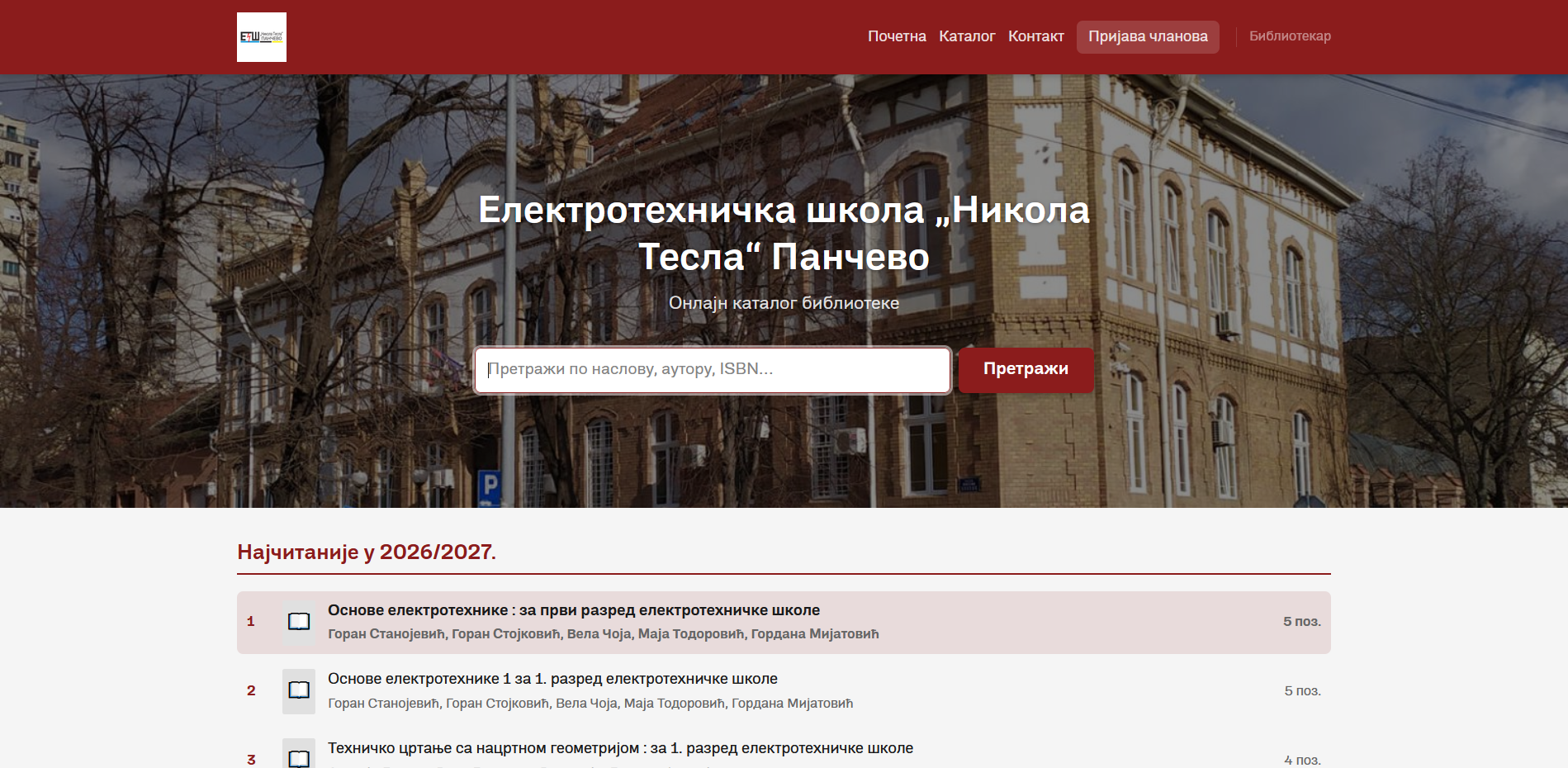1568x768 pixels.
Task: Open the Библиотекар login link
Action: point(1290,36)
